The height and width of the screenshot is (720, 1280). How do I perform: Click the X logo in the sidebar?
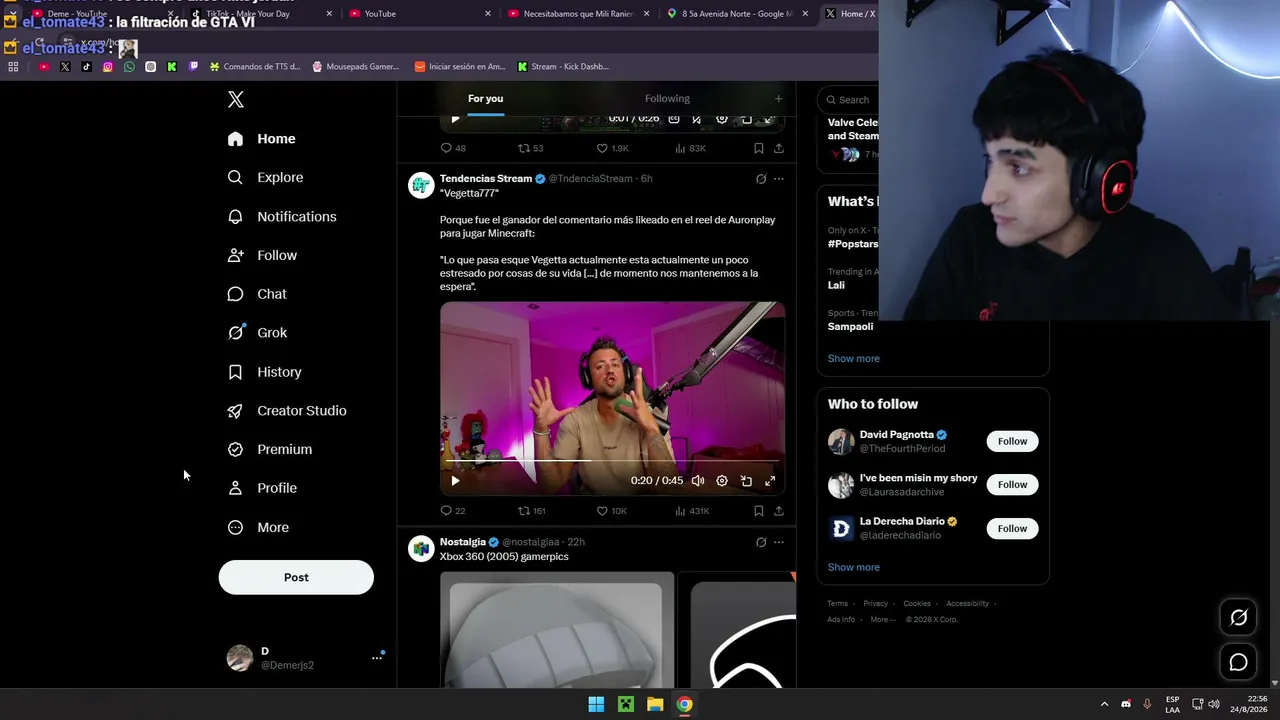[236, 99]
